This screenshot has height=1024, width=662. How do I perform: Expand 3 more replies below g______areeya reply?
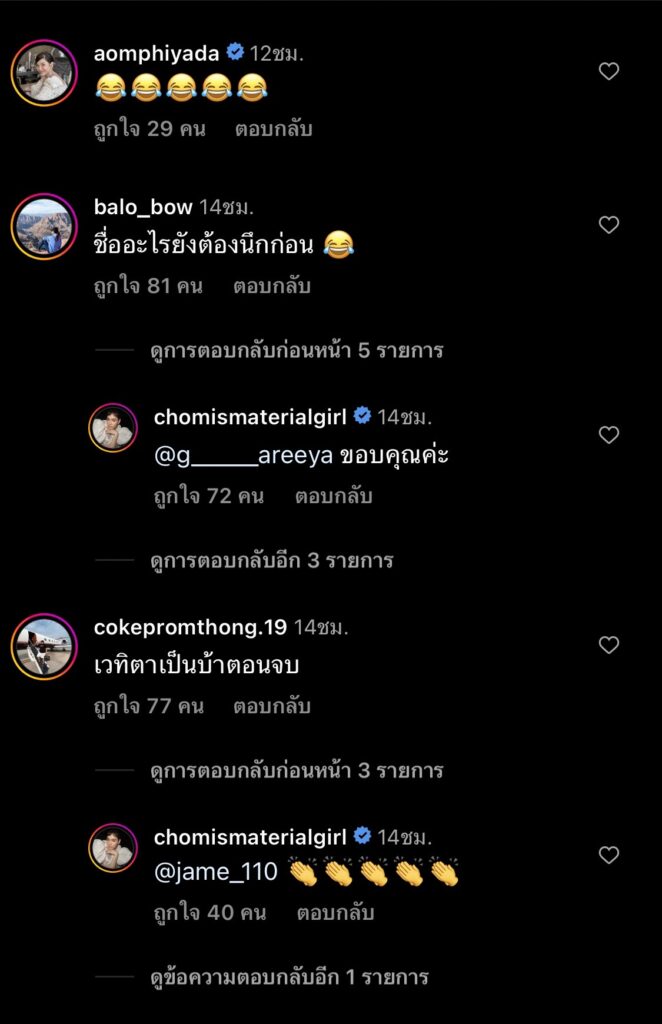(x=271, y=561)
